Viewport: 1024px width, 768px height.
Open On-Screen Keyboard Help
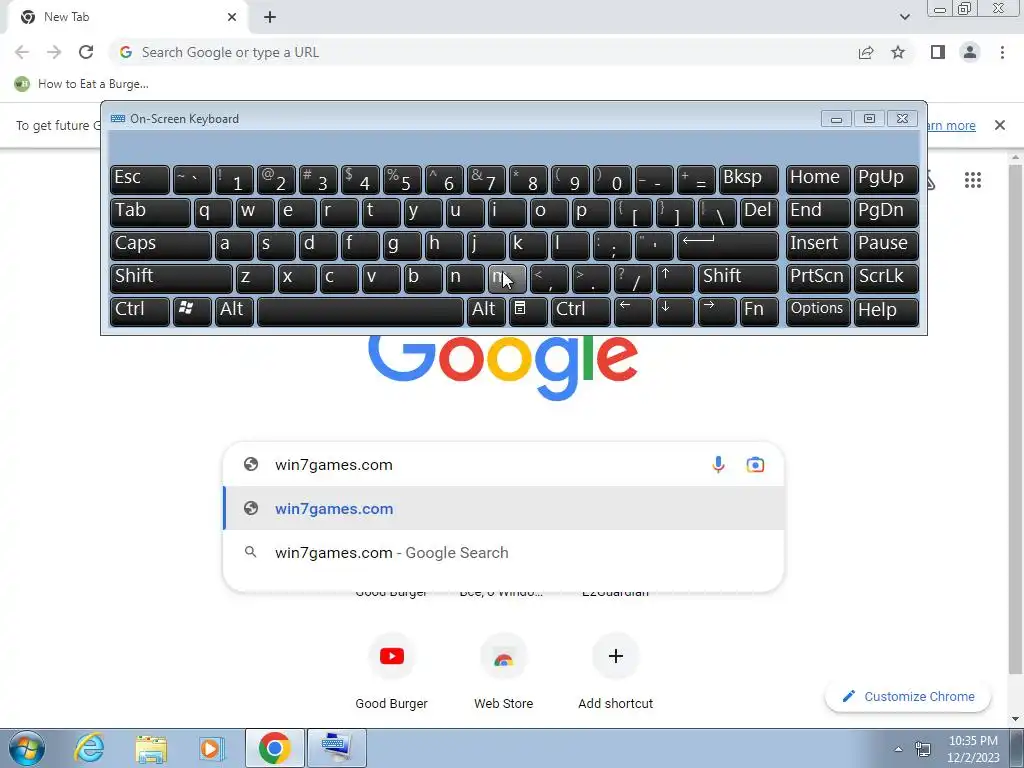pyautogui.click(x=886, y=311)
